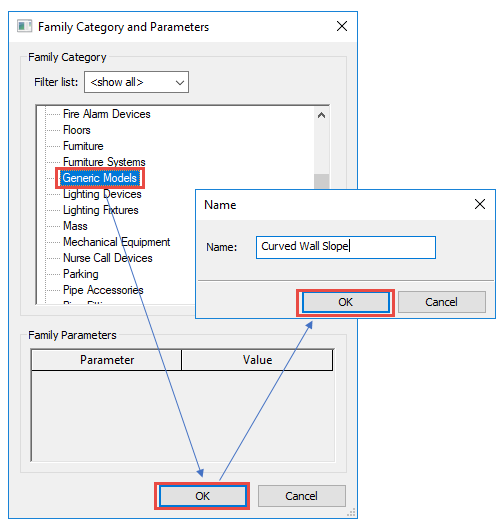Select Parking category
The height and width of the screenshot is (525, 502).
(81, 274)
